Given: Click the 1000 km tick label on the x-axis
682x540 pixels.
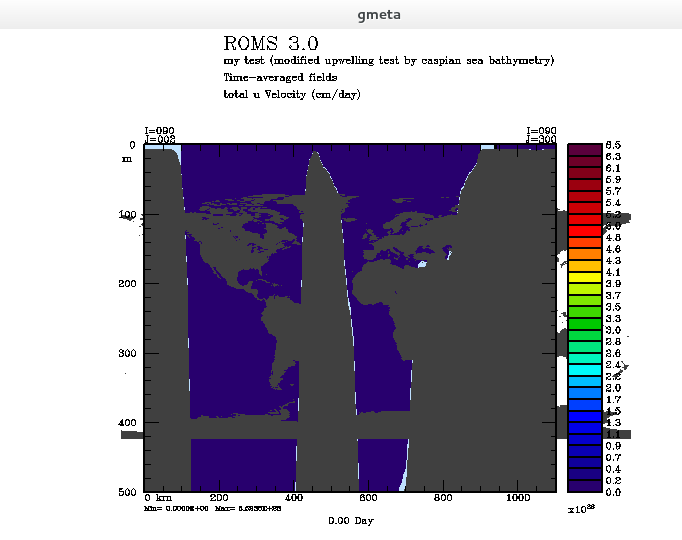Looking at the screenshot, I should pyautogui.click(x=518, y=498).
